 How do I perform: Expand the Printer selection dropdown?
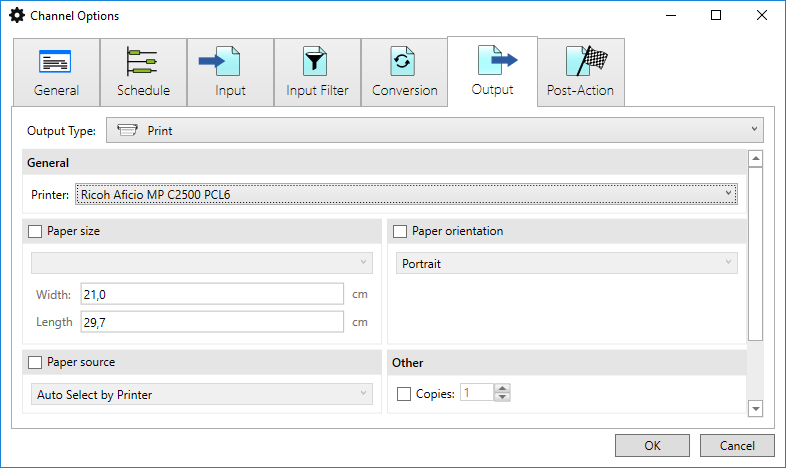[x=406, y=194]
